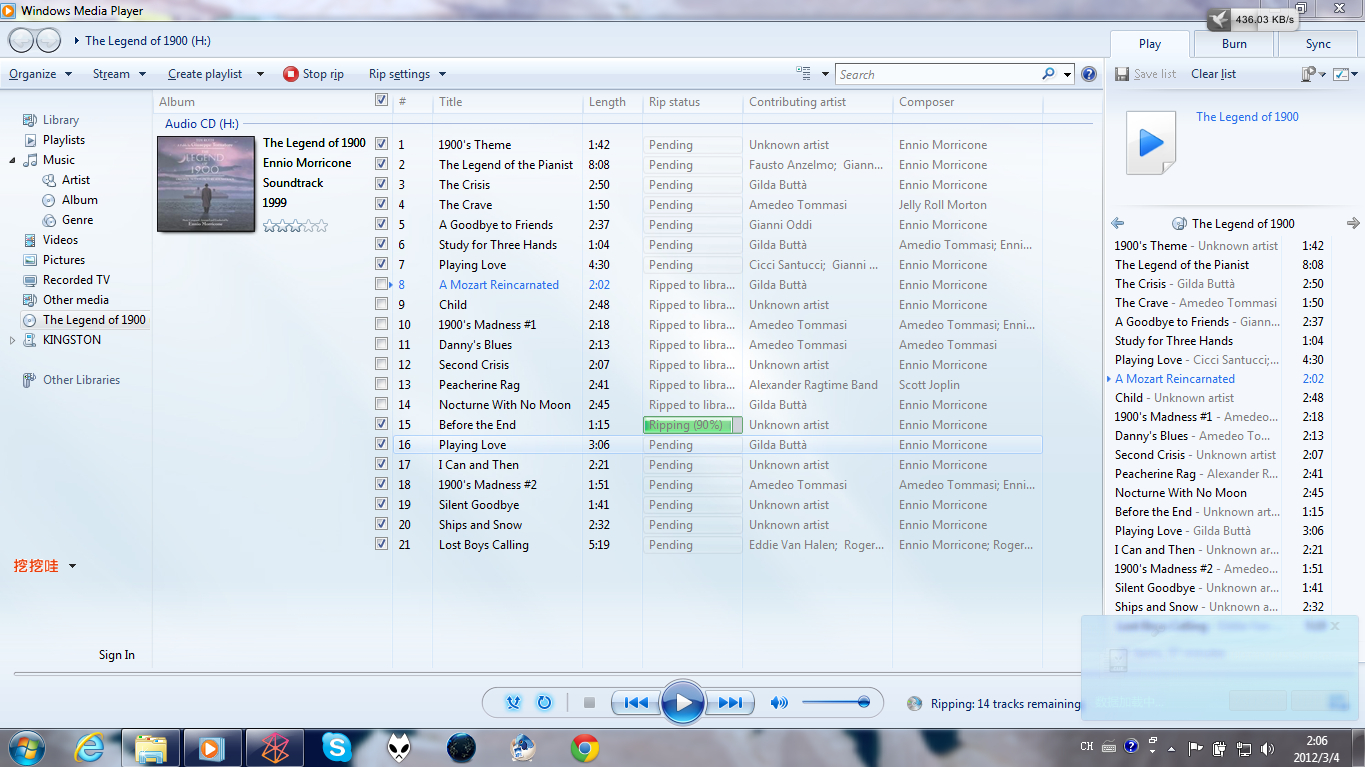This screenshot has width=1365, height=767.
Task: Click the arrow next to Create playlist
Action: (x=260, y=74)
